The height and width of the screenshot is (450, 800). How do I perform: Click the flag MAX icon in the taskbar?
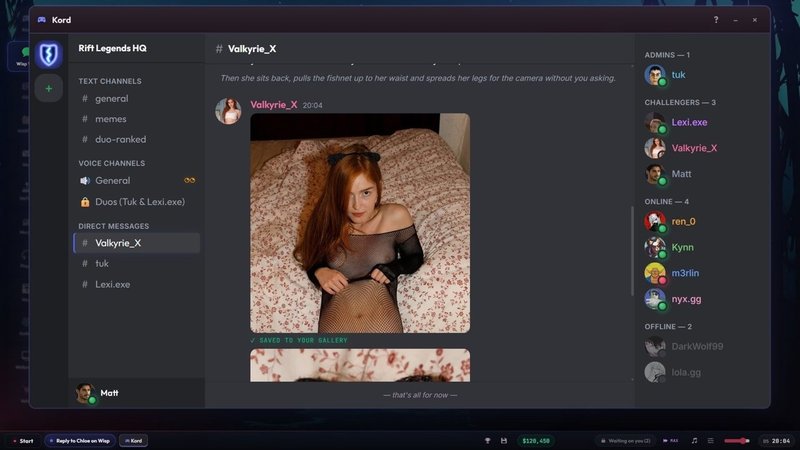tap(670, 441)
